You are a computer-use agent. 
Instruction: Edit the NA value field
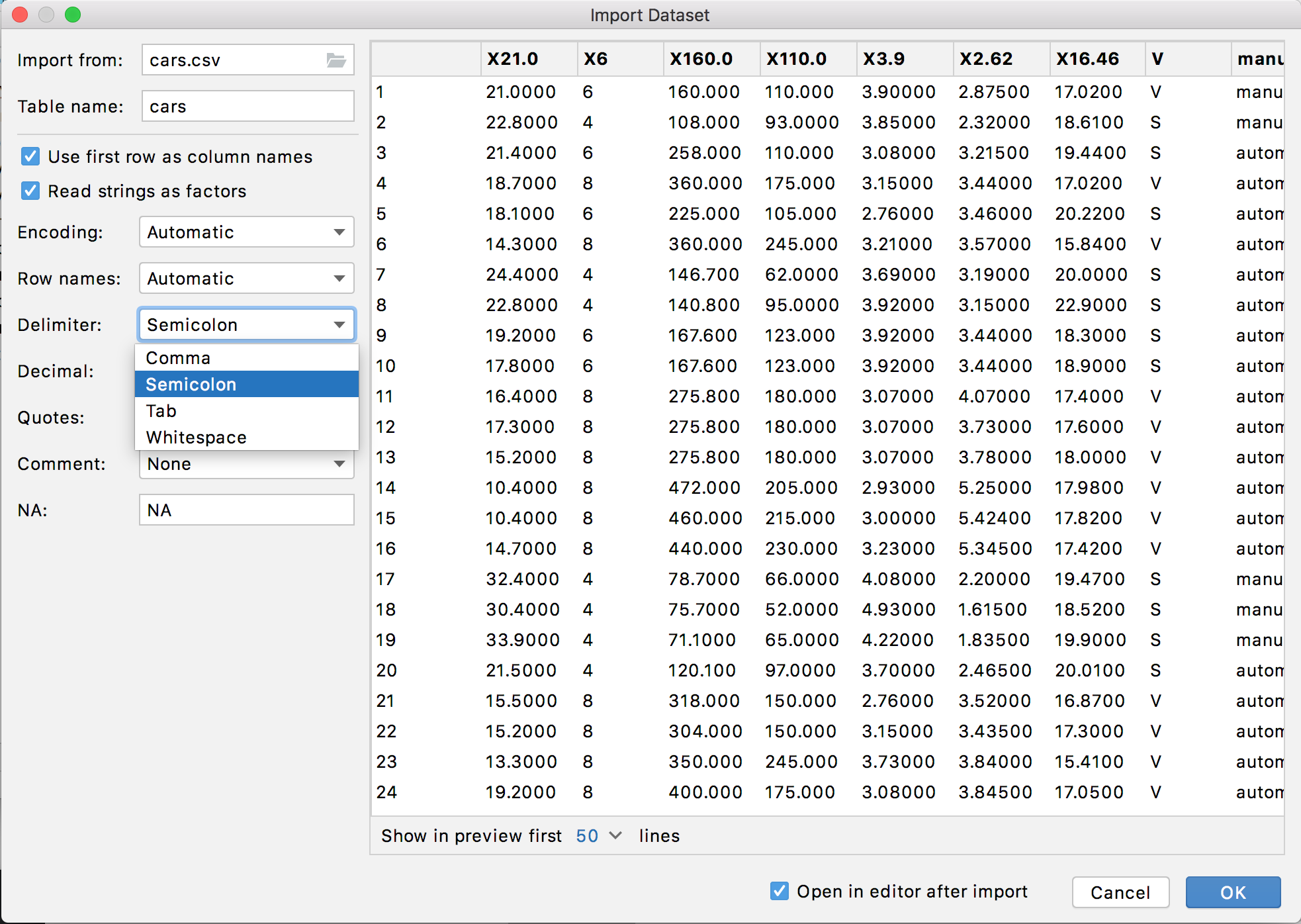click(x=246, y=510)
